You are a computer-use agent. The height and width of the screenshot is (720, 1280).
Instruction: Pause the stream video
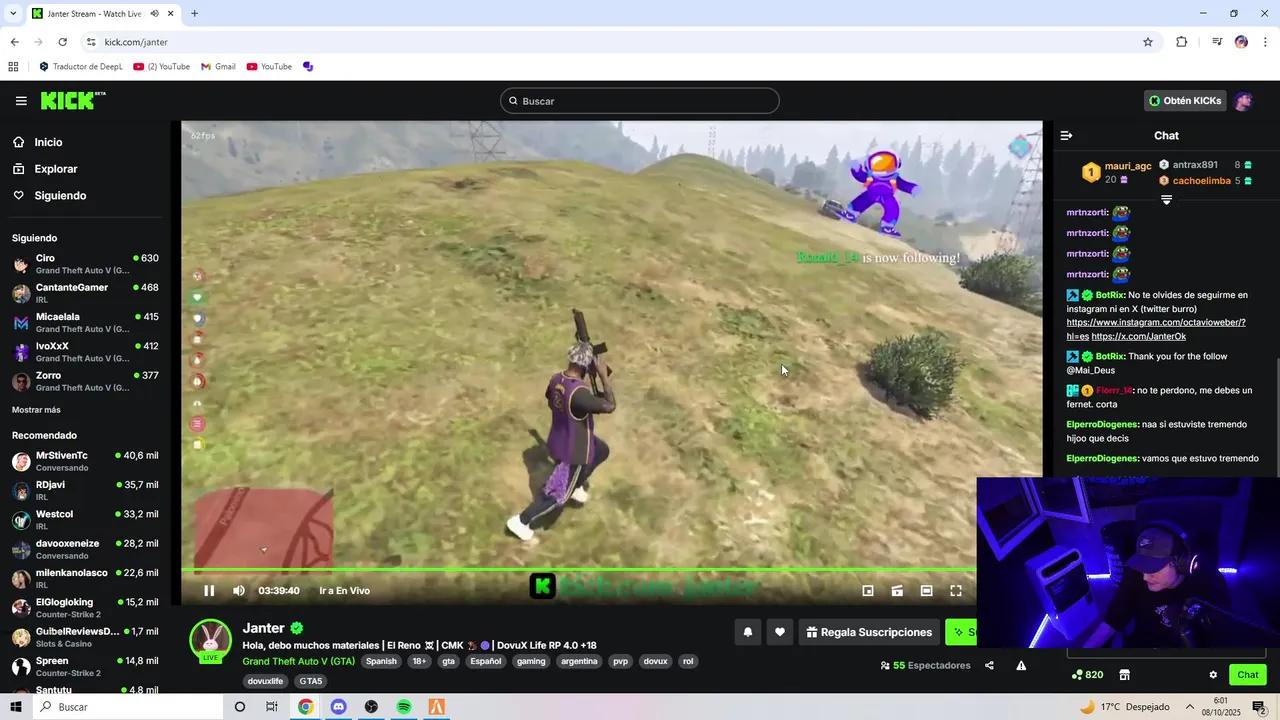pyautogui.click(x=209, y=591)
